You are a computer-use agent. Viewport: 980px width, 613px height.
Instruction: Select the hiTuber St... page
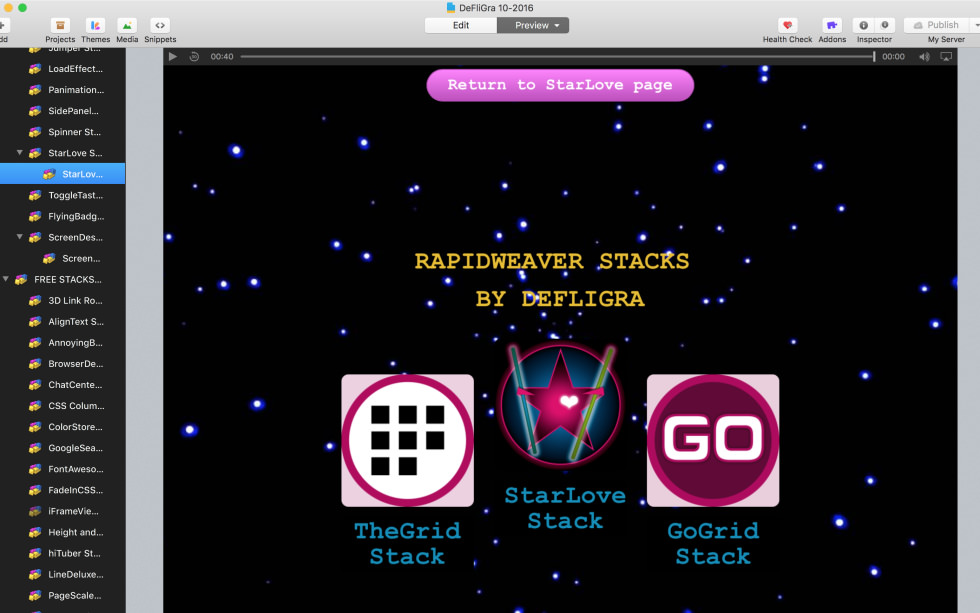(x=62, y=553)
